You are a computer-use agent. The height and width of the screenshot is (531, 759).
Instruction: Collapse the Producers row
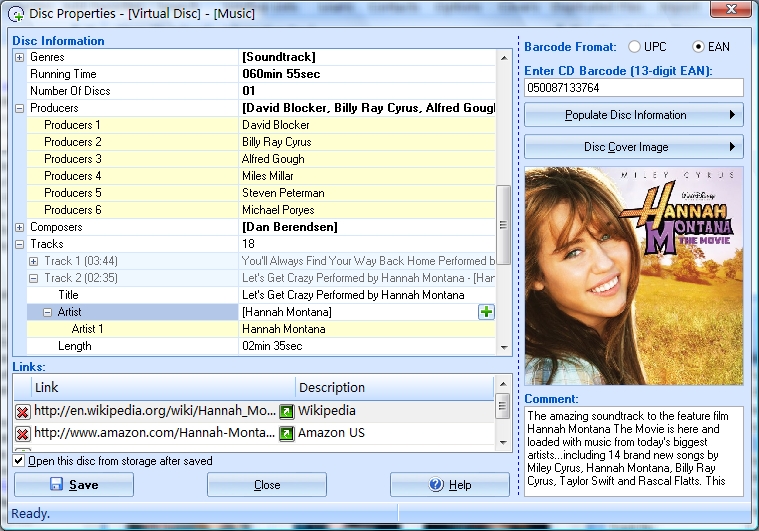pyautogui.click(x=19, y=108)
